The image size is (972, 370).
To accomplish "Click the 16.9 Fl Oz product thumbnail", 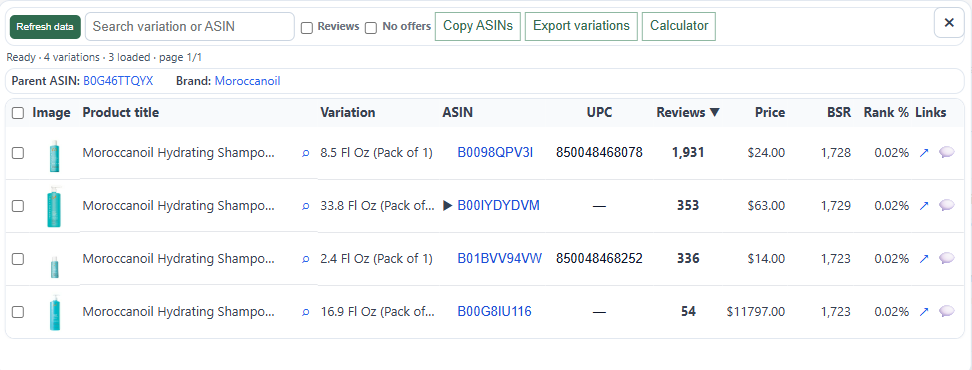I will pyautogui.click(x=55, y=312).
